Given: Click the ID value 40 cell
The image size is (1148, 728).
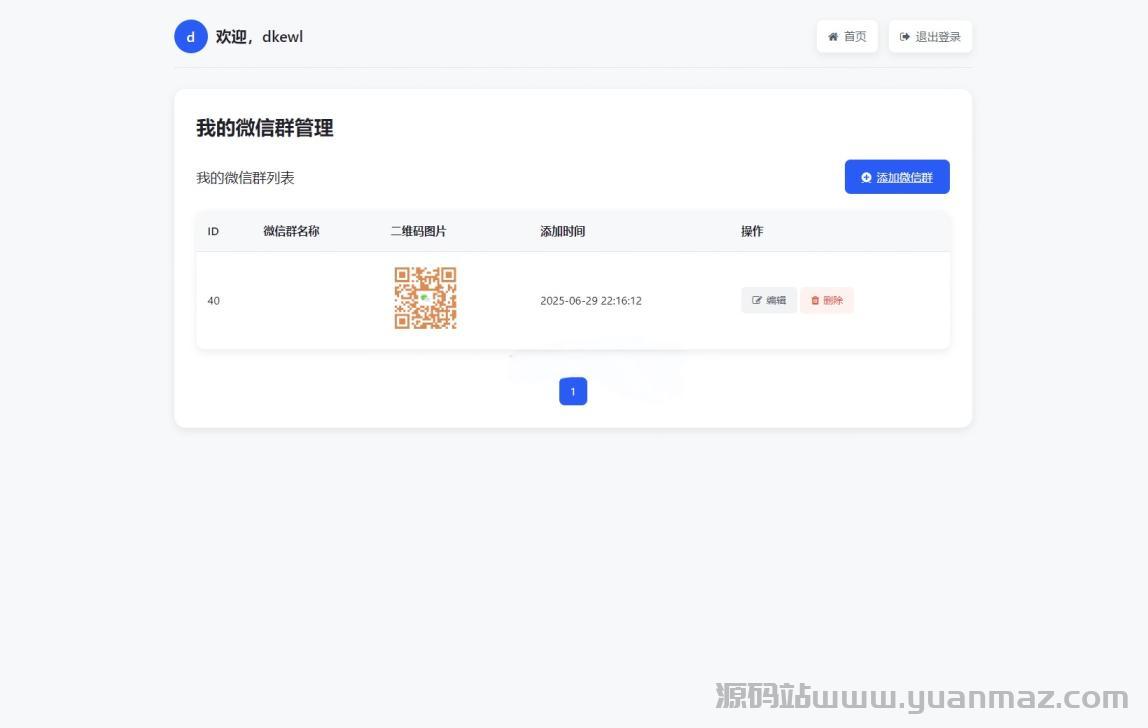Looking at the screenshot, I should [214, 300].
